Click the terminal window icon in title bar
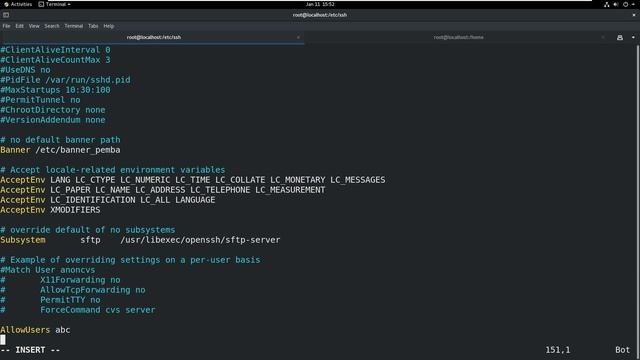 tap(6, 15)
